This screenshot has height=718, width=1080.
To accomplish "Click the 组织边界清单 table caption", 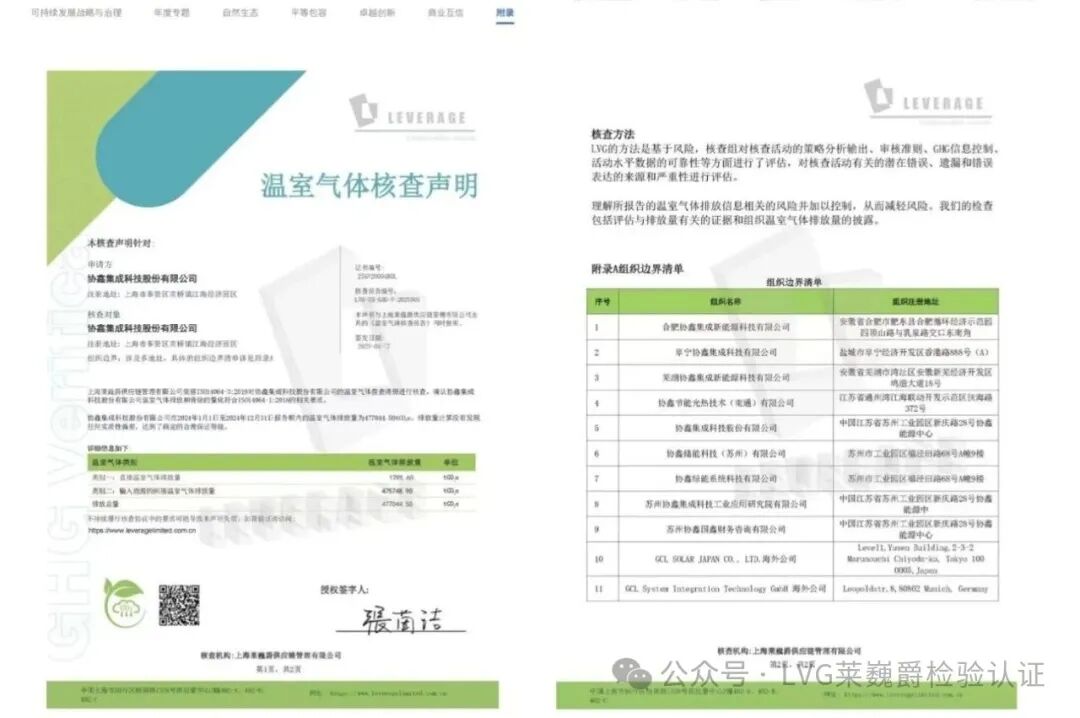I will point(793,282).
